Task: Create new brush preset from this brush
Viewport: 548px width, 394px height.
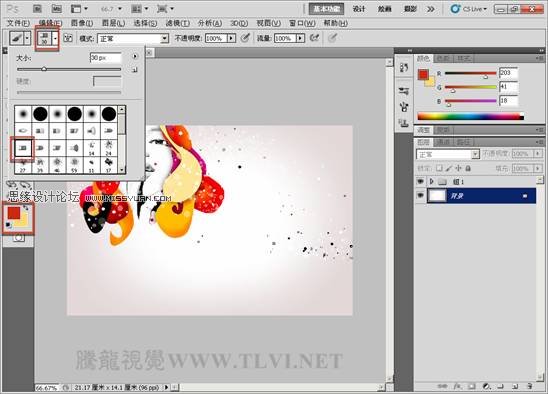Action: (x=135, y=70)
